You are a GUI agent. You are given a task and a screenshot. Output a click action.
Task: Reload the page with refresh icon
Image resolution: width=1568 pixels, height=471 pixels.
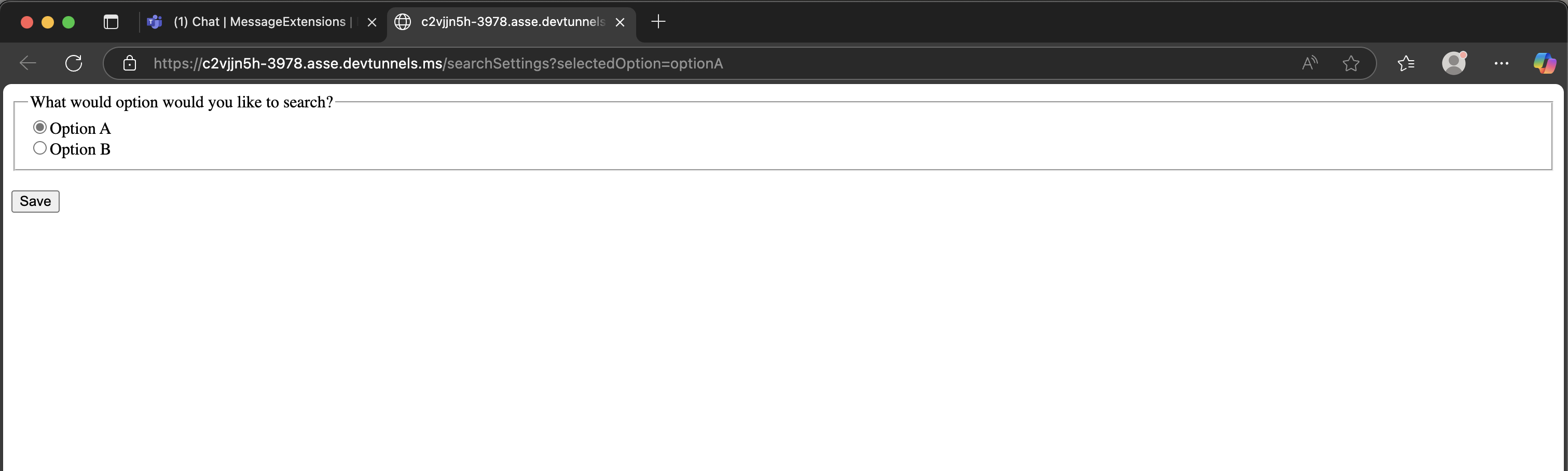click(x=74, y=63)
